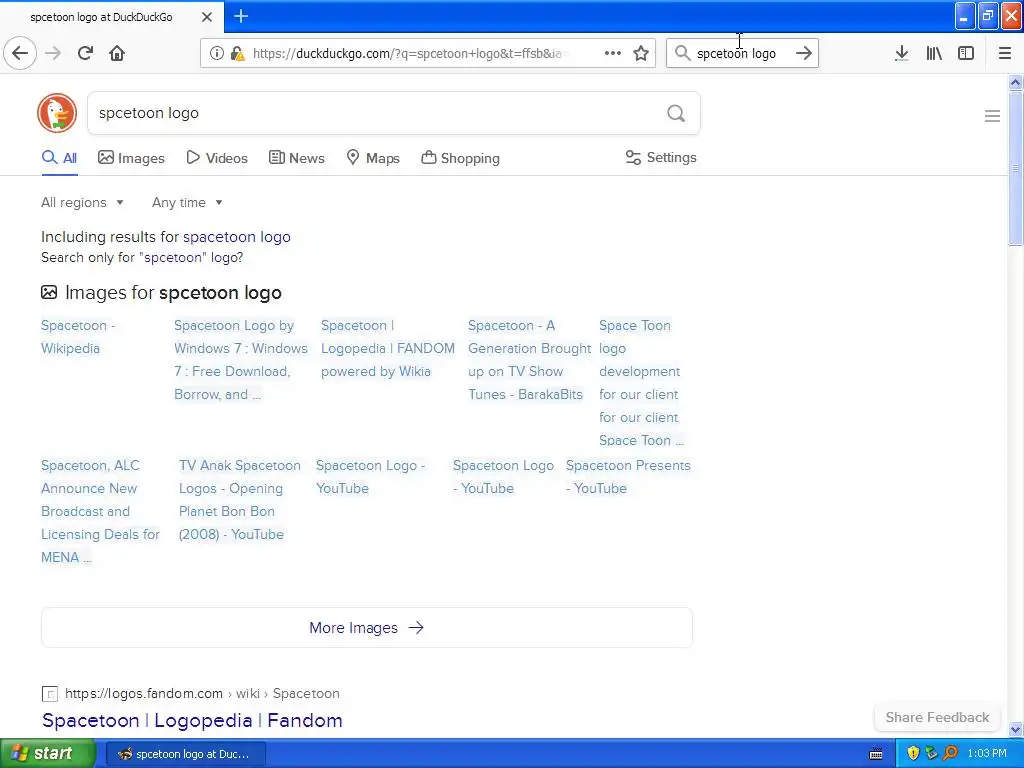Switch to the All results tab
The width and height of the screenshot is (1024, 768).
[59, 158]
